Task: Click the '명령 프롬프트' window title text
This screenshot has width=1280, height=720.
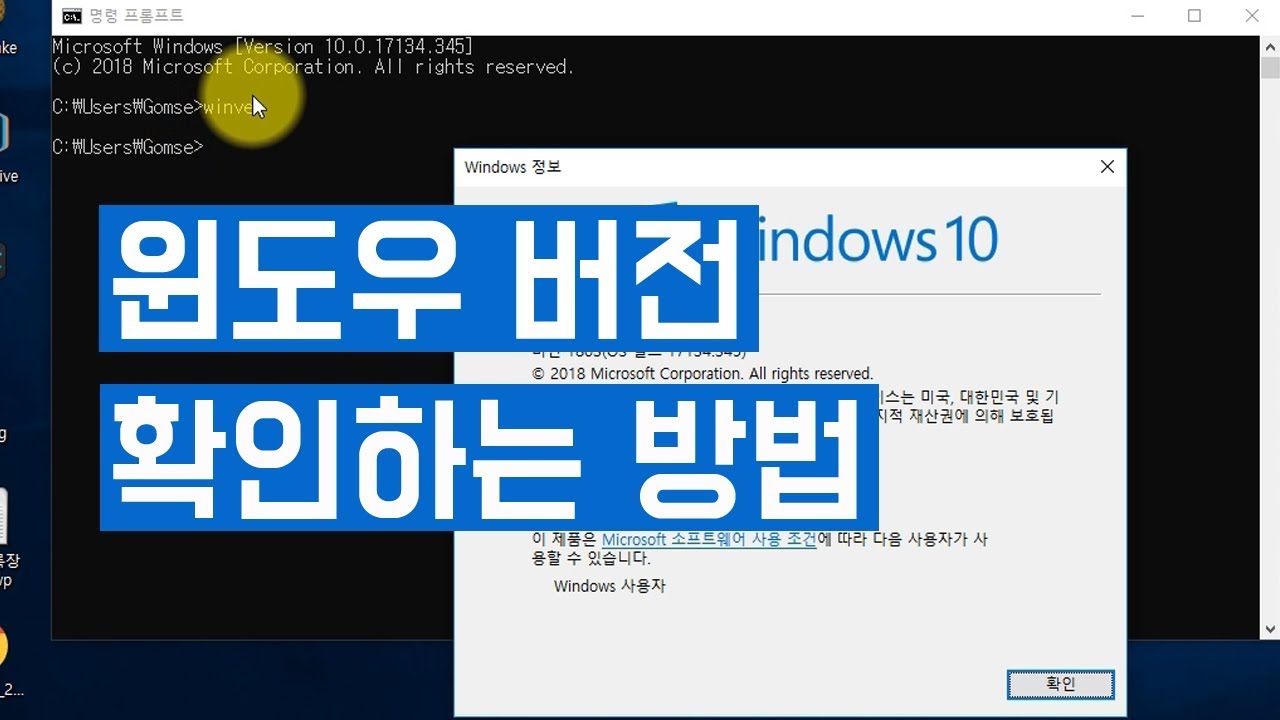Action: (x=136, y=16)
